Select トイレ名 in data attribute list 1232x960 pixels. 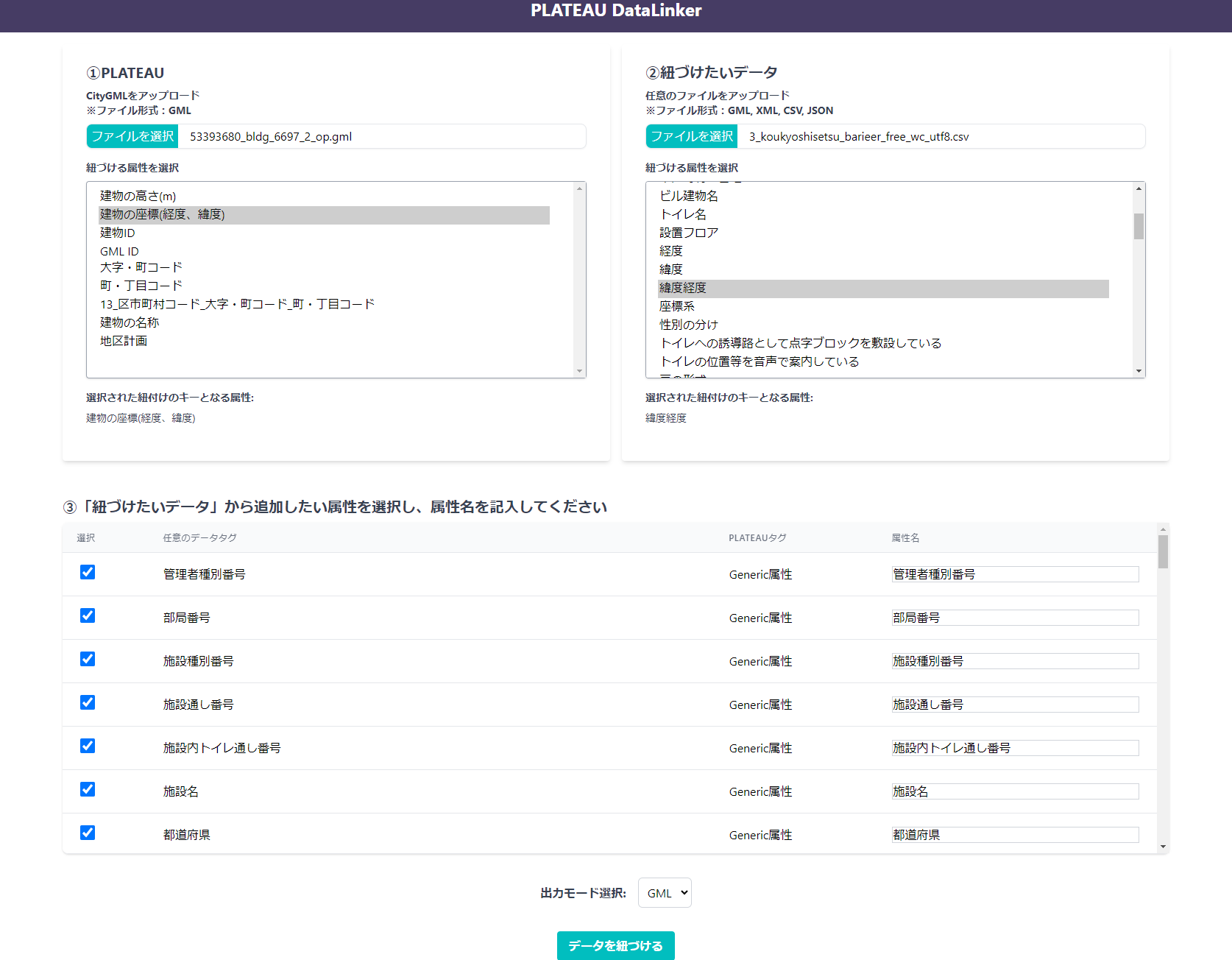[883, 214]
